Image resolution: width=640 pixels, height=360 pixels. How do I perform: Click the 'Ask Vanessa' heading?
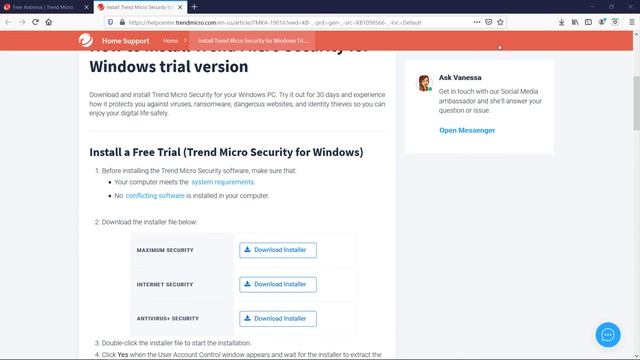(460, 77)
